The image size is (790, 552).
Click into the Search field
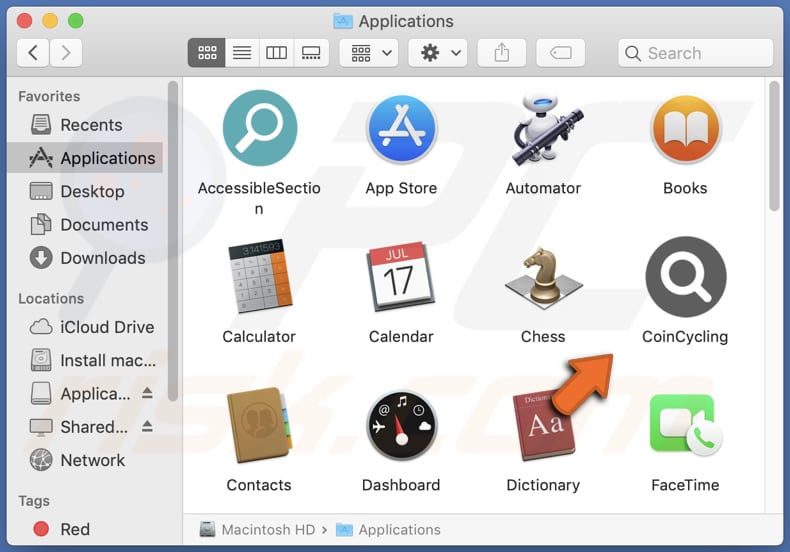(696, 53)
